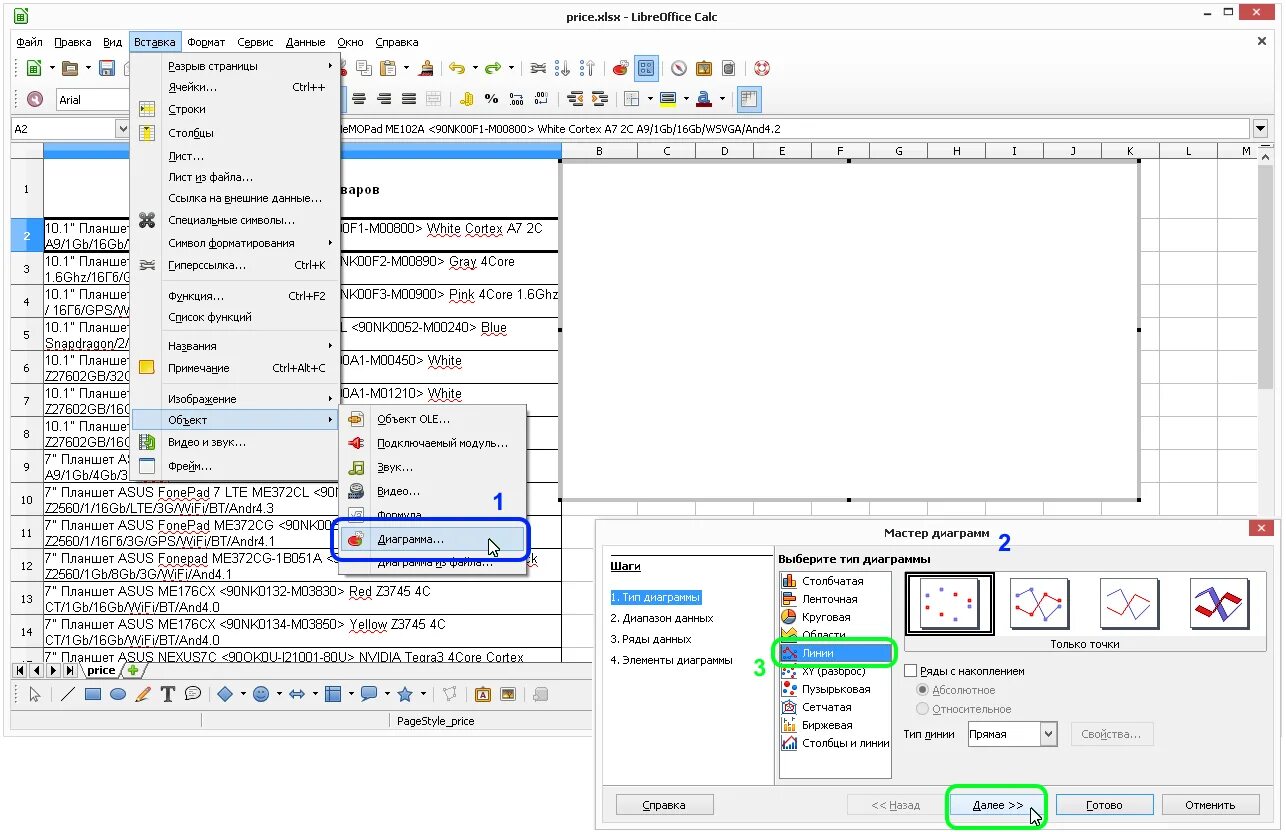The image size is (1286, 832).
Task: Click the Styles and Formatting icon near font box
Action: pos(35,99)
